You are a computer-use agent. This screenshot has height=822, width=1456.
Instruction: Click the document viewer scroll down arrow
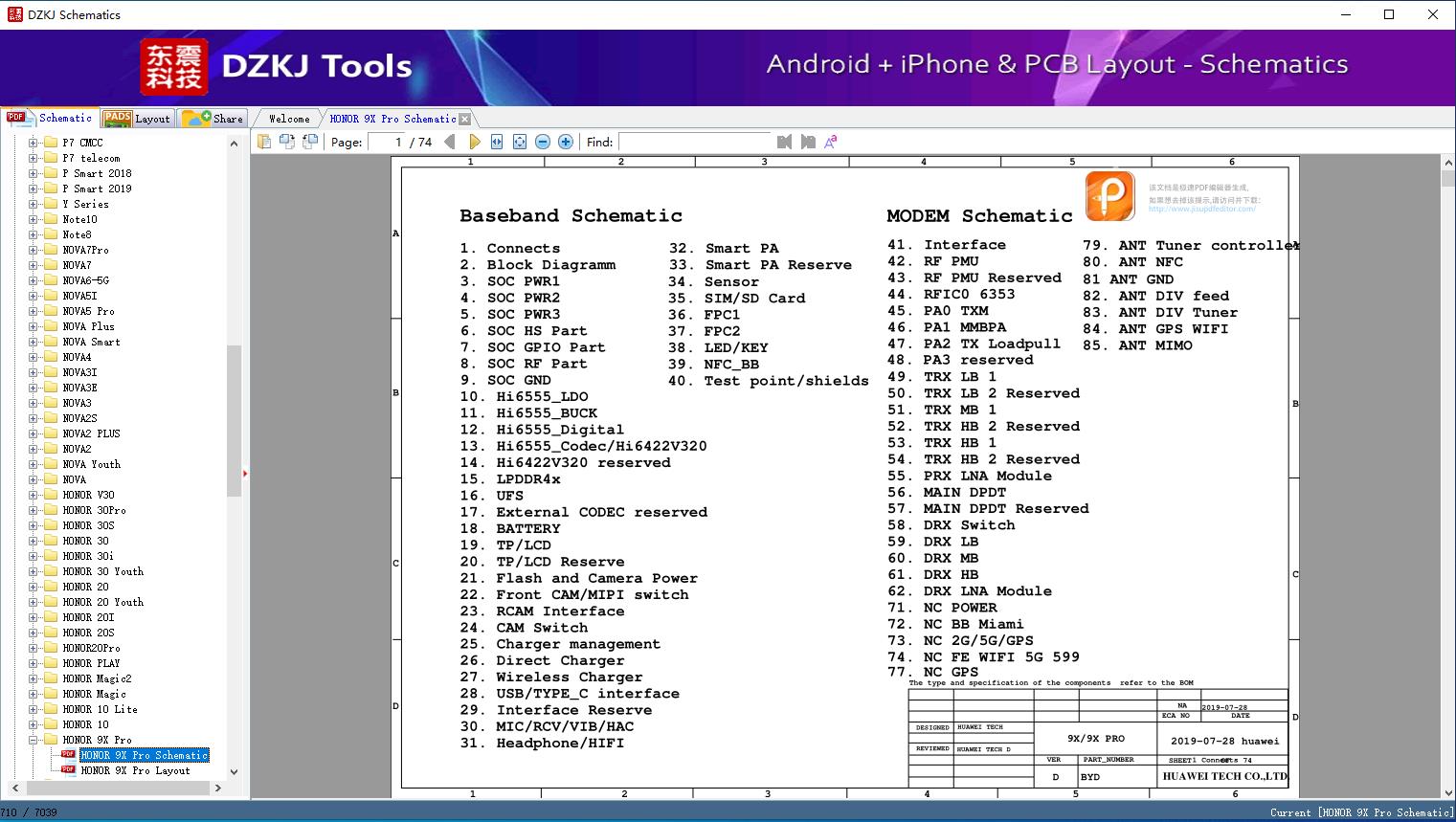[x=1448, y=791]
